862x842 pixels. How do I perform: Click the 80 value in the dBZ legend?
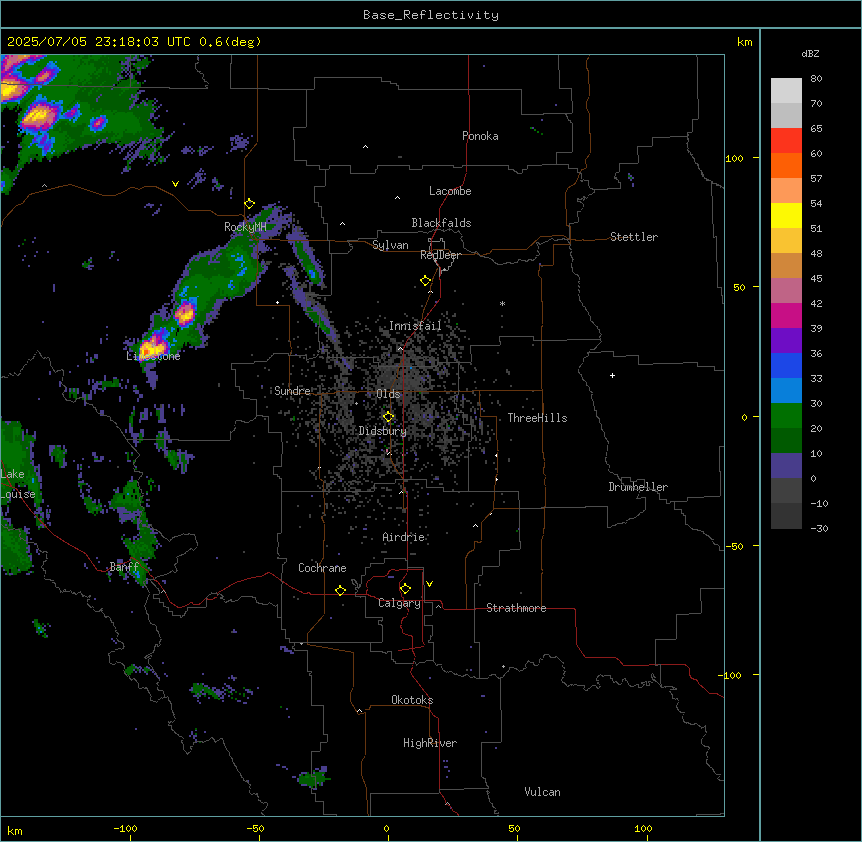click(x=816, y=79)
